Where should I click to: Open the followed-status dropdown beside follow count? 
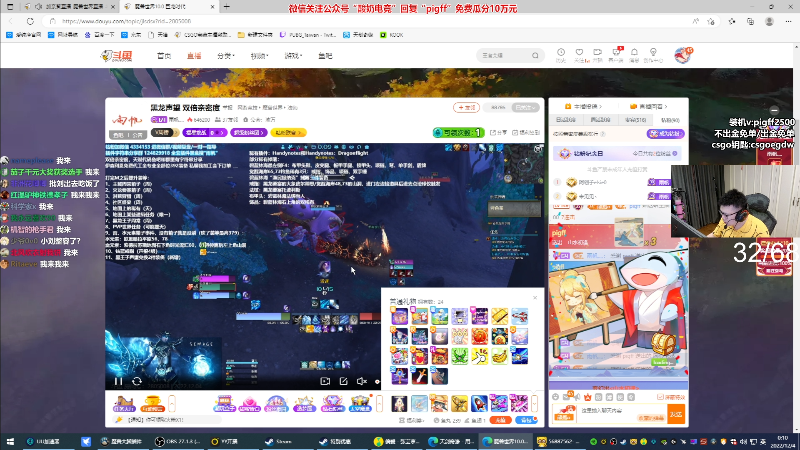point(526,108)
